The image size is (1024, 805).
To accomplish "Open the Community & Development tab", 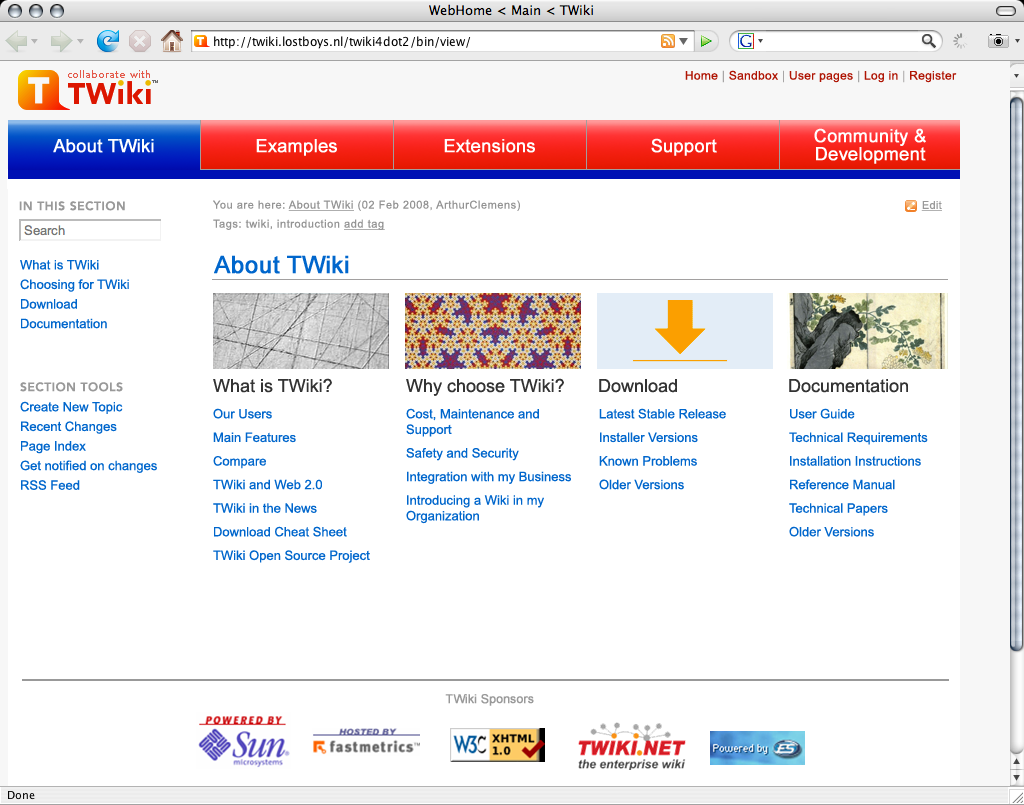I will click(x=869, y=146).
